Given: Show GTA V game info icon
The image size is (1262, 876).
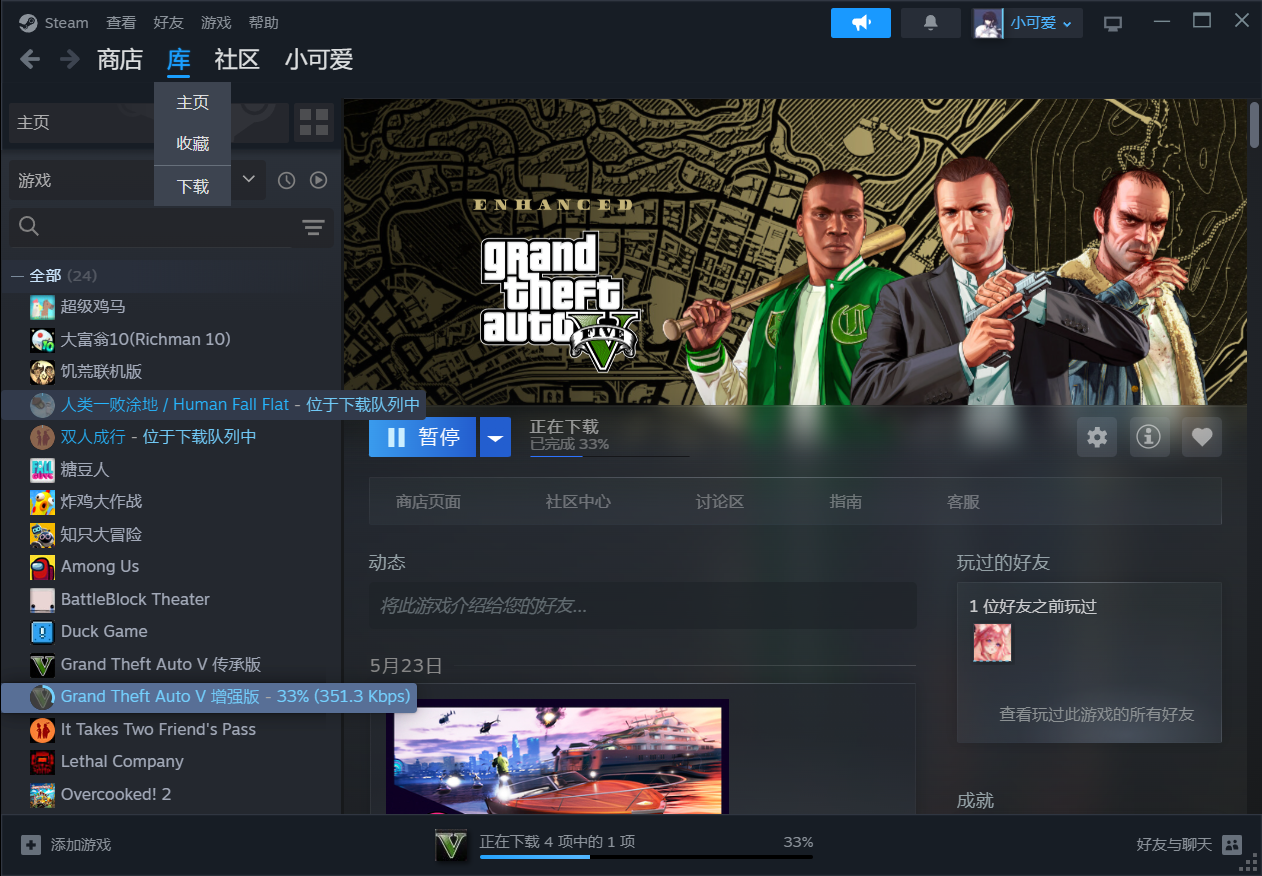Looking at the screenshot, I should (x=1149, y=437).
